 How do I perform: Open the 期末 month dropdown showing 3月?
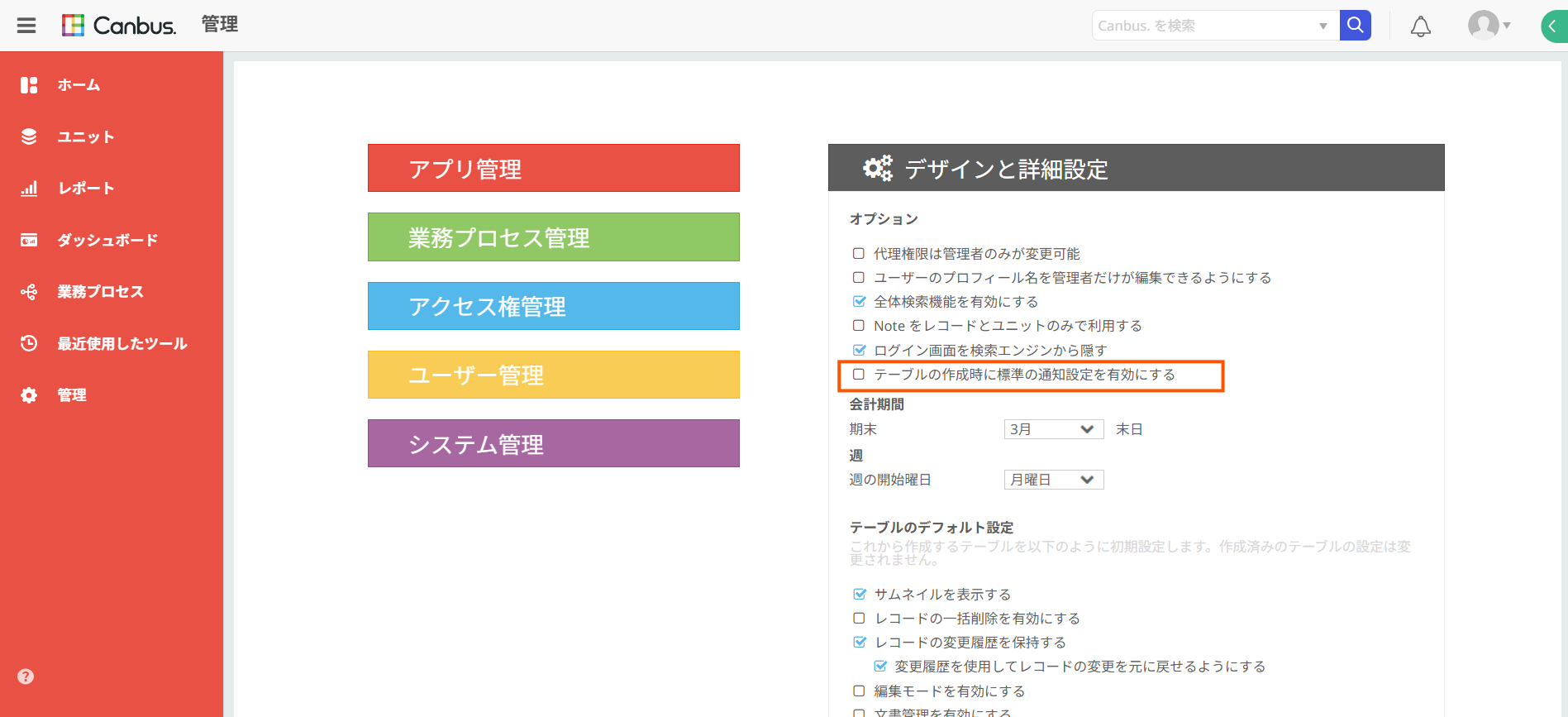coord(1054,429)
